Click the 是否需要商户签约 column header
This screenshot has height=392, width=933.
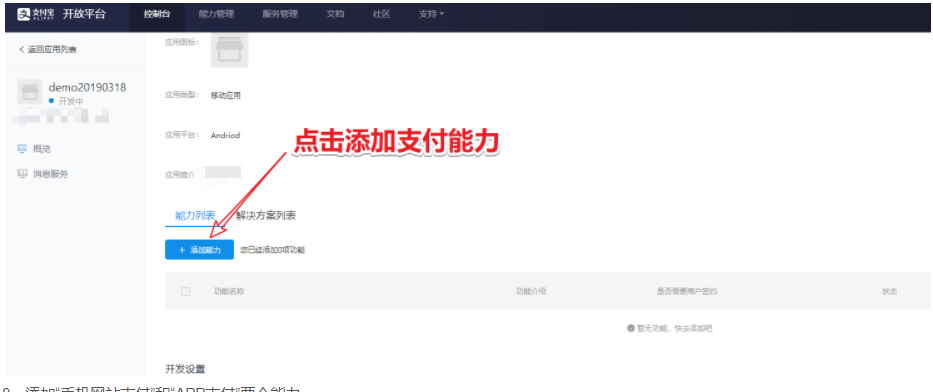point(687,291)
